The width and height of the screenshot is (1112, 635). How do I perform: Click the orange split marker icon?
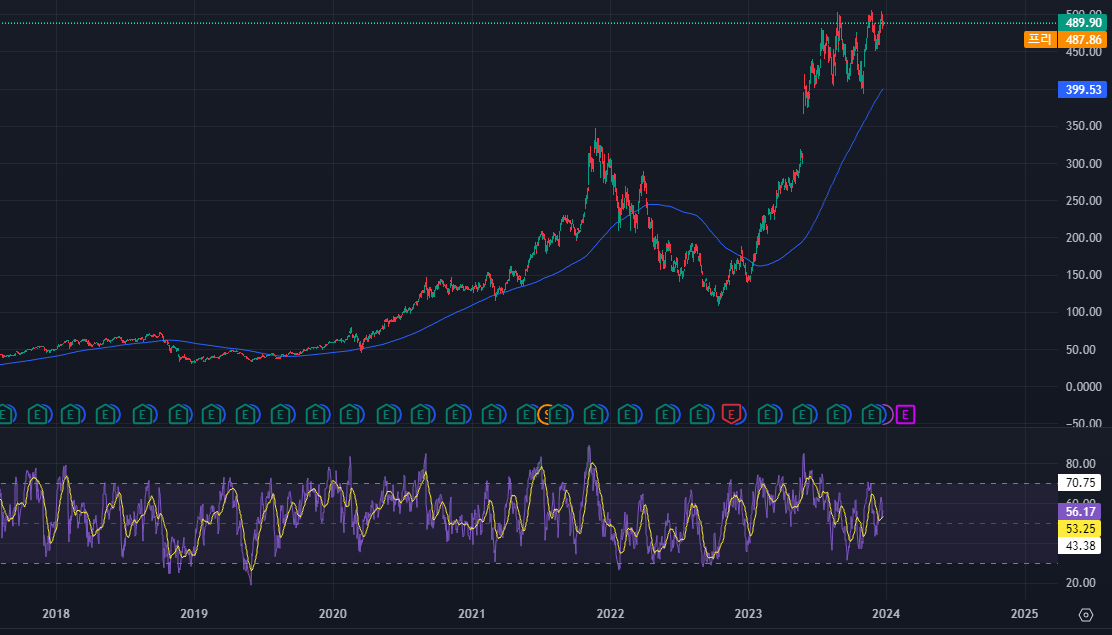tap(545, 414)
